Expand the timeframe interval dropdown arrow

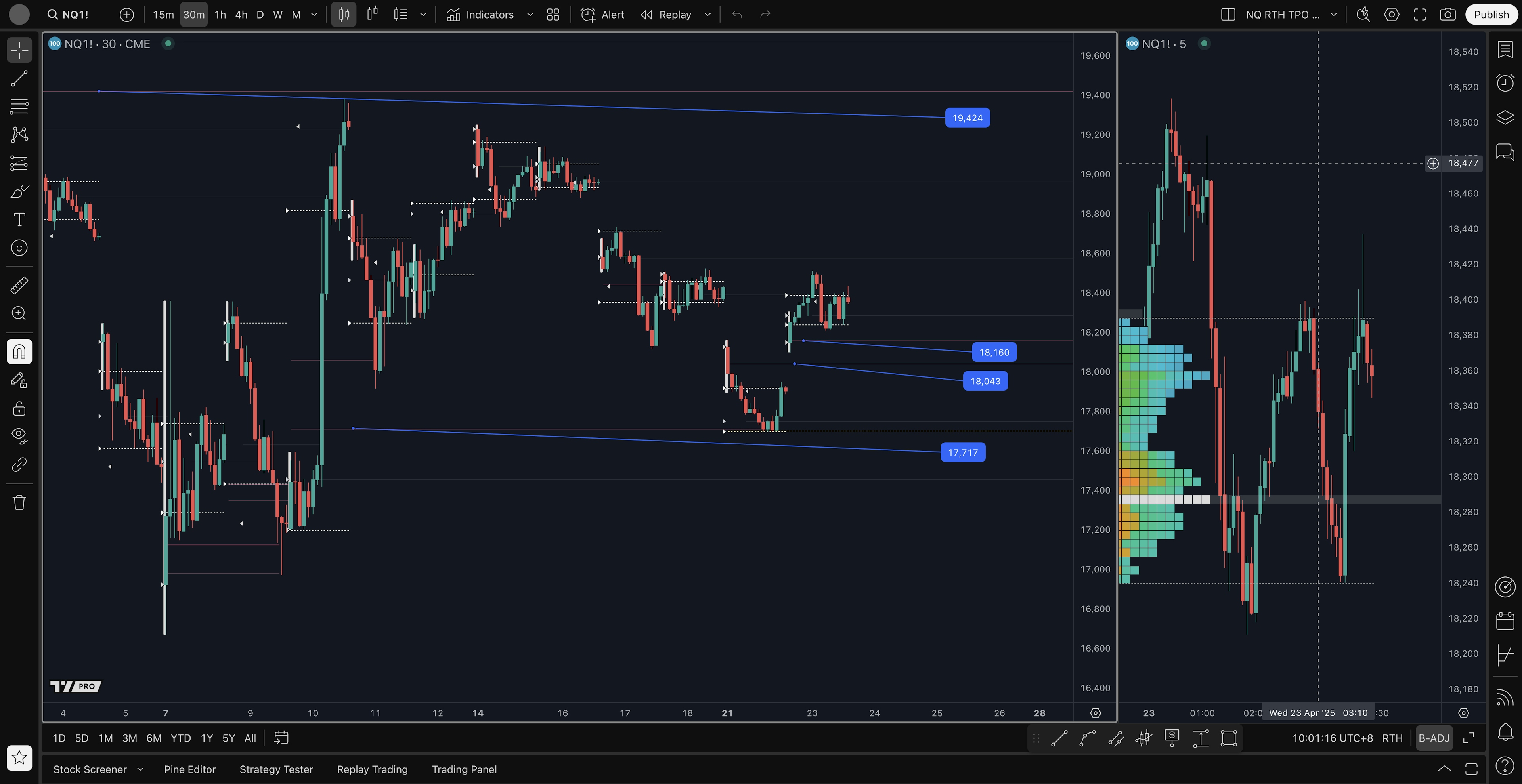tap(314, 15)
